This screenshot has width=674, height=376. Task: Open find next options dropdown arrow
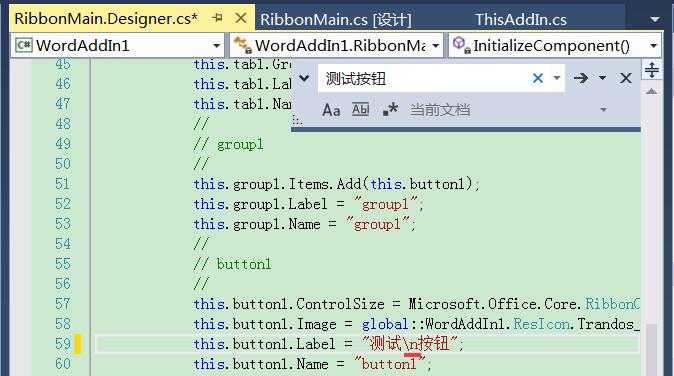(602, 78)
